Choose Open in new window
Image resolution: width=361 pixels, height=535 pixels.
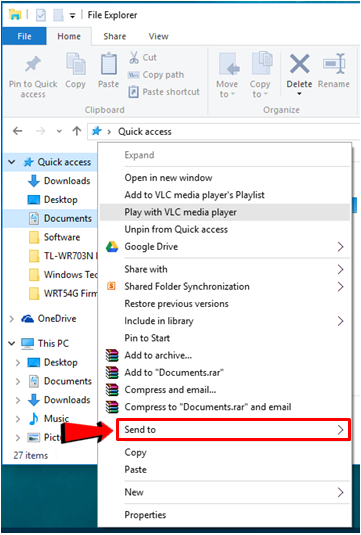point(225,177)
